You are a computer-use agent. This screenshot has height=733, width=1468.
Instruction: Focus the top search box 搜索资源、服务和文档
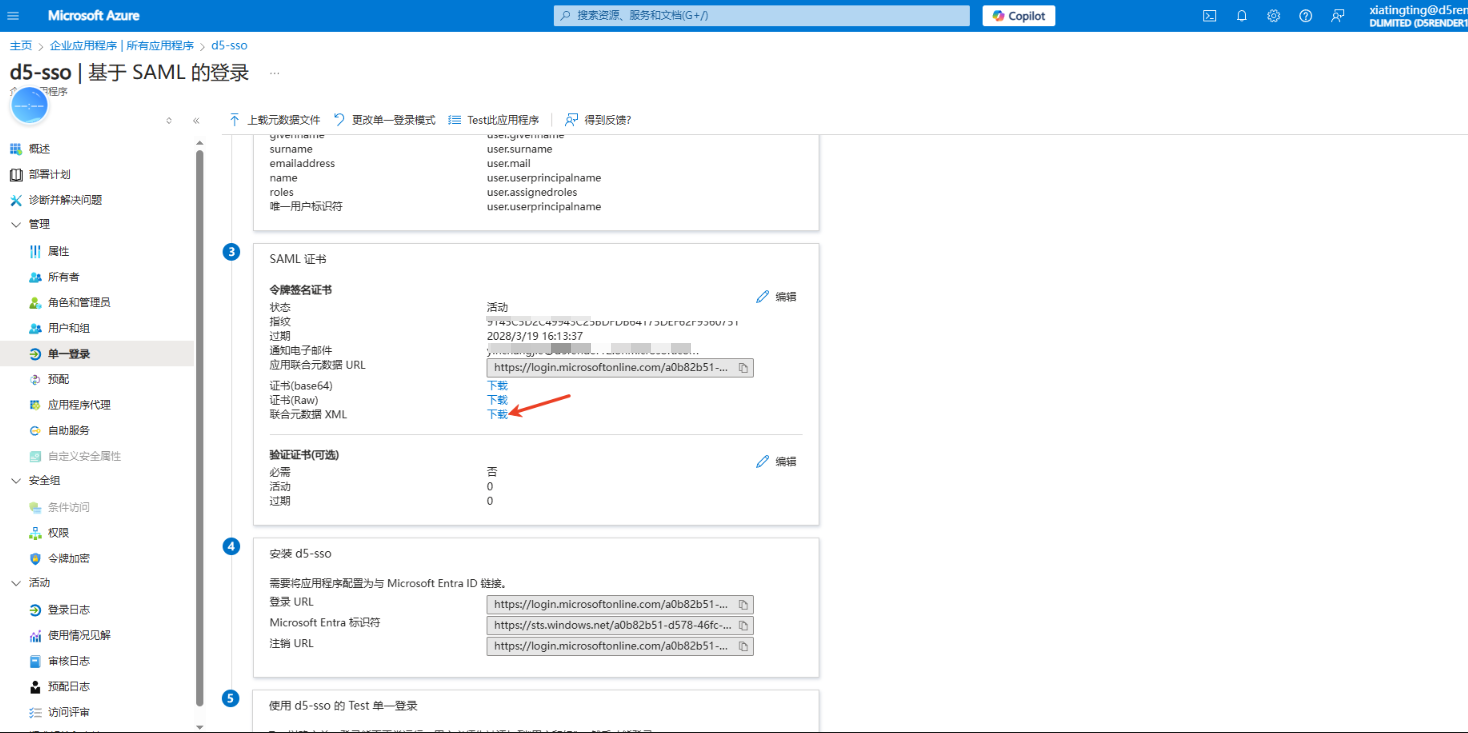(x=762, y=16)
